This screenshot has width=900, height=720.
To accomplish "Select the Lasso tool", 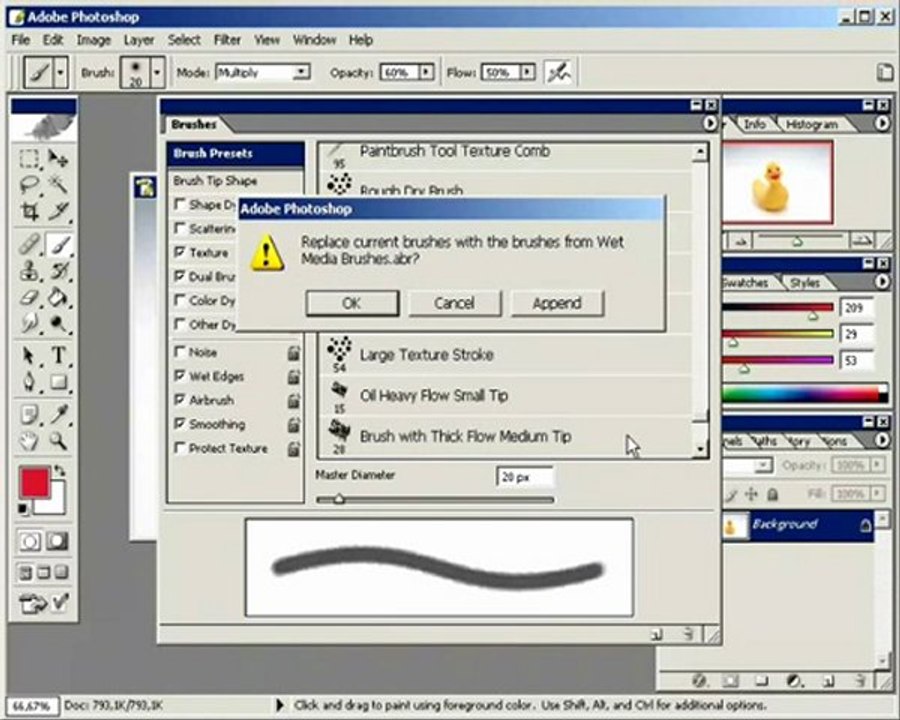I will click(29, 185).
